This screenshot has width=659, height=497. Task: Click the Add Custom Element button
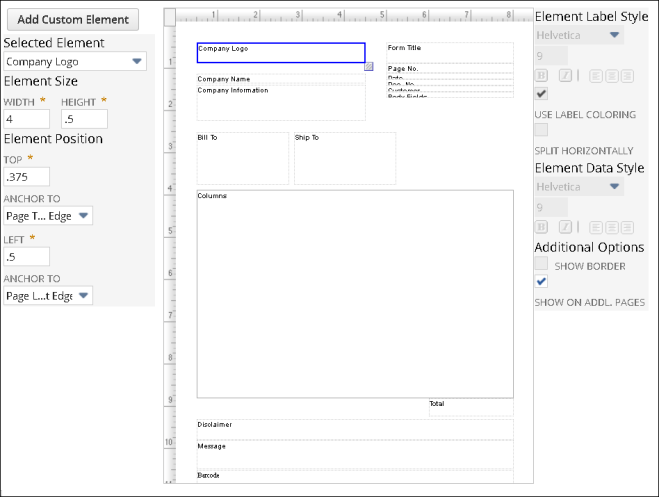[73, 19]
